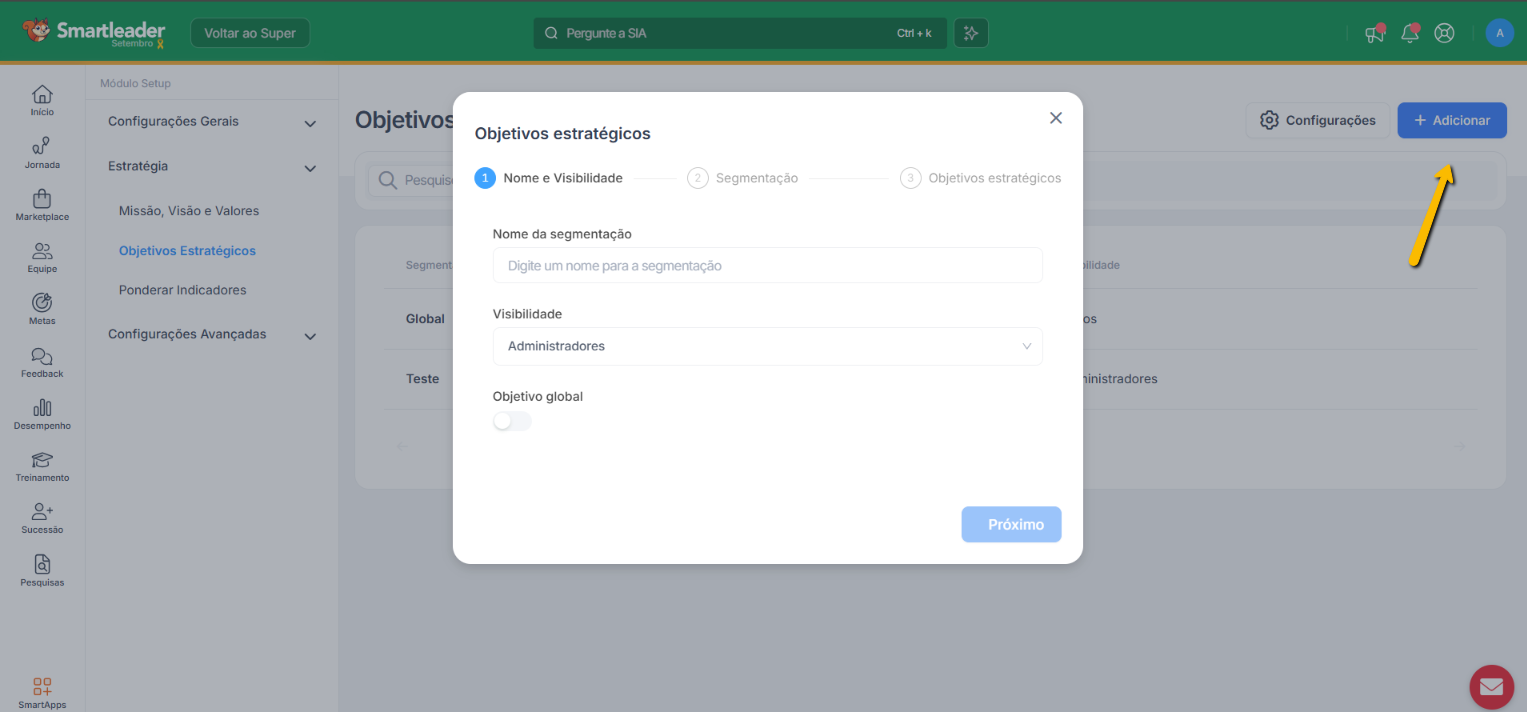The height and width of the screenshot is (712, 1527).
Task: Click the Voltar ao Super button
Action: [250, 33]
